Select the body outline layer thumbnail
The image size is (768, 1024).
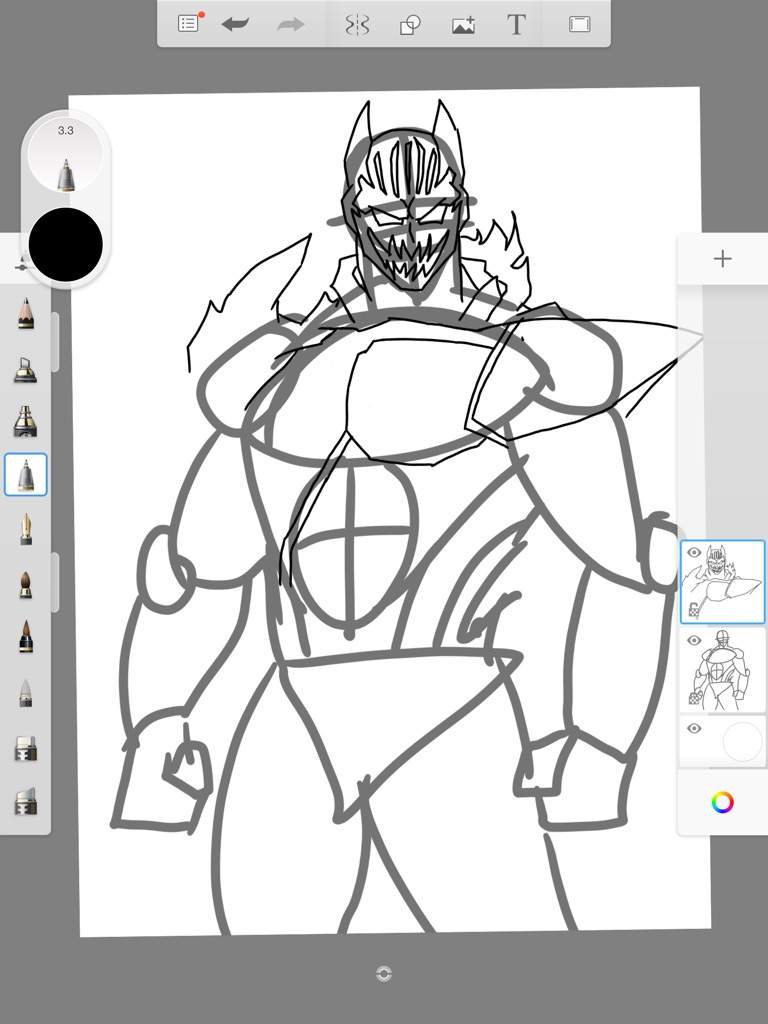point(723,671)
